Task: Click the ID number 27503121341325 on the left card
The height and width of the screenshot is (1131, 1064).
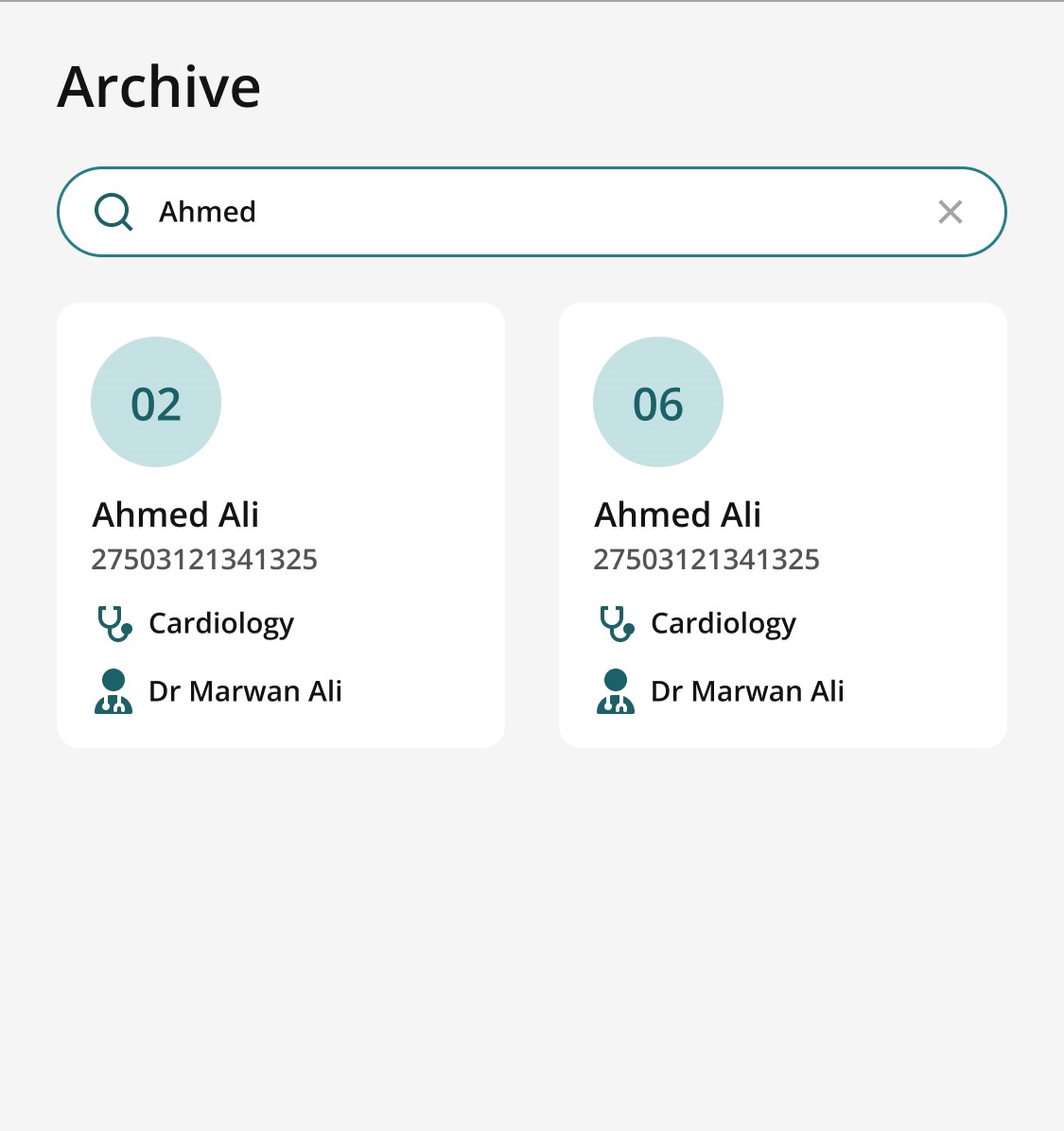Action: pos(204,560)
